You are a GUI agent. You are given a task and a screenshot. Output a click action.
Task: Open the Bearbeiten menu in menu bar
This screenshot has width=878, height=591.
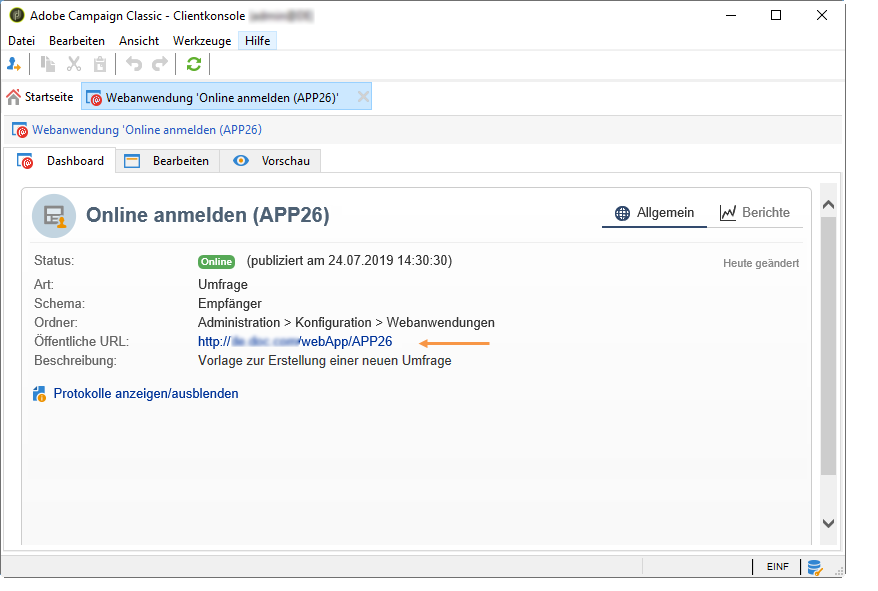point(77,41)
